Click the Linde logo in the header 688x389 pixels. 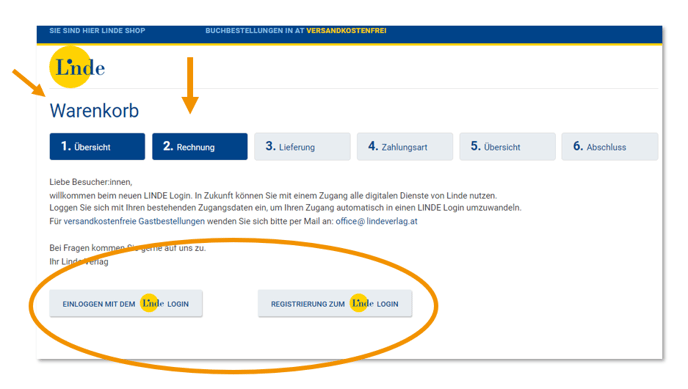coord(77,67)
